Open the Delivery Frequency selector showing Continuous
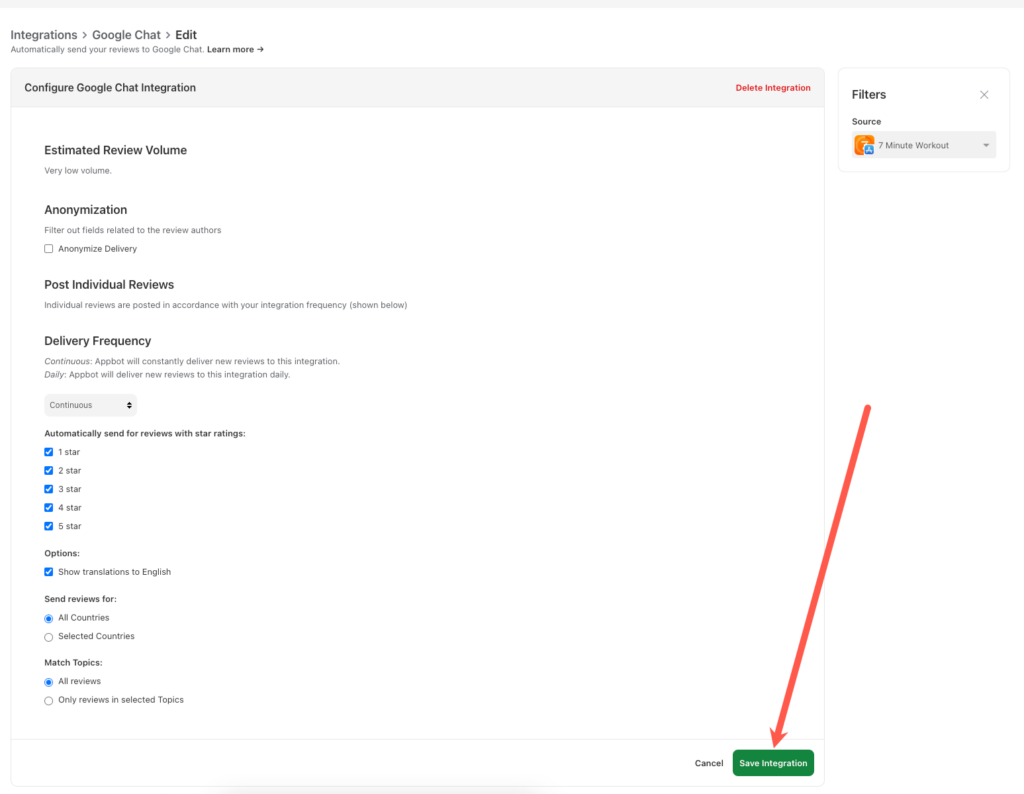Screen dimensions: 1024x794 [90, 405]
